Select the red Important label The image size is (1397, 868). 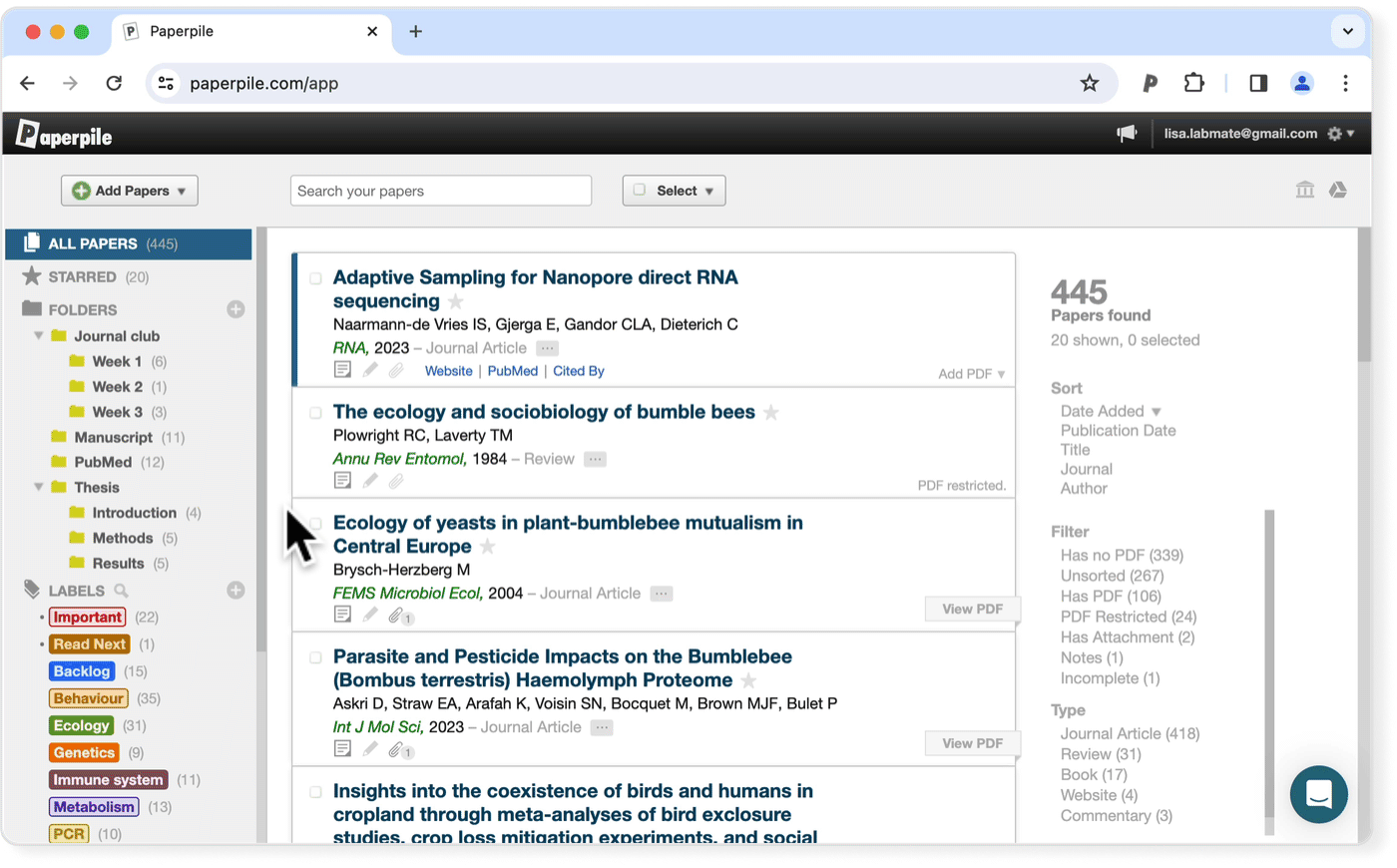click(88, 618)
